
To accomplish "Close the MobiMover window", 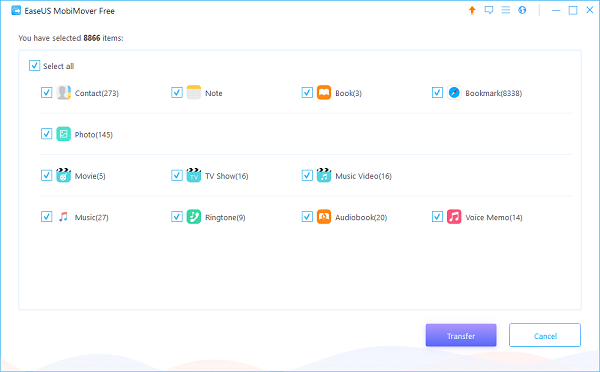I will (x=590, y=10).
